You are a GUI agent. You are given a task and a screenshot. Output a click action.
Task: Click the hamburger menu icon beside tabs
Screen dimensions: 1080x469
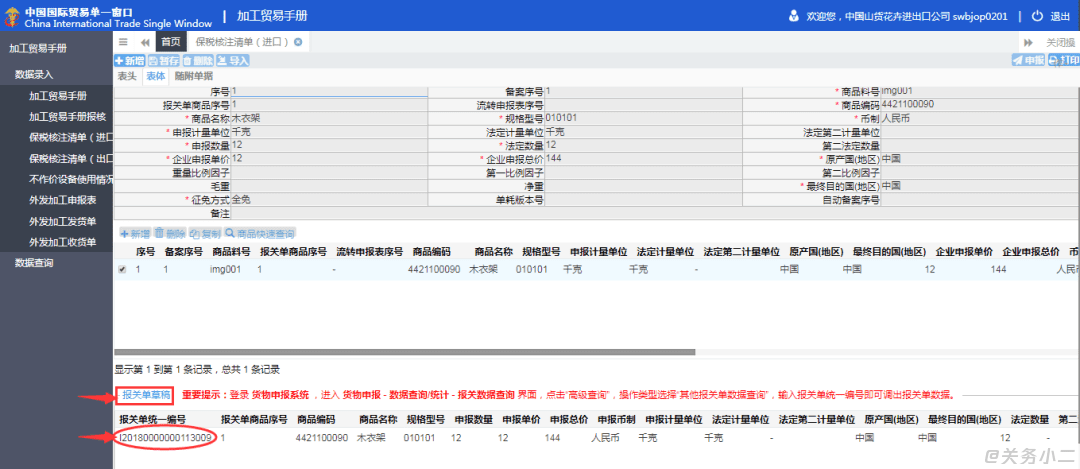123,42
